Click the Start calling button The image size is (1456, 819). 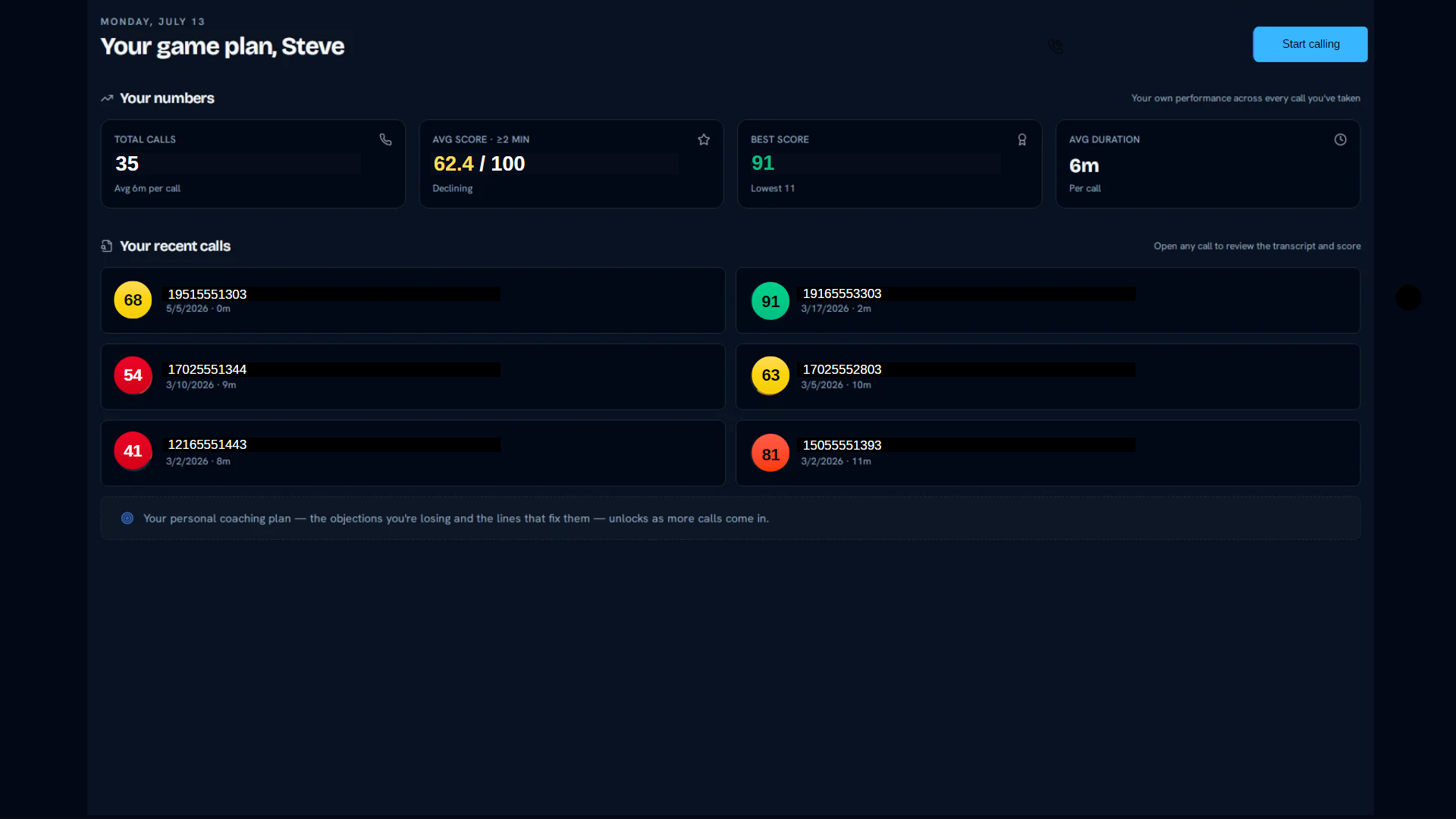click(x=1310, y=44)
